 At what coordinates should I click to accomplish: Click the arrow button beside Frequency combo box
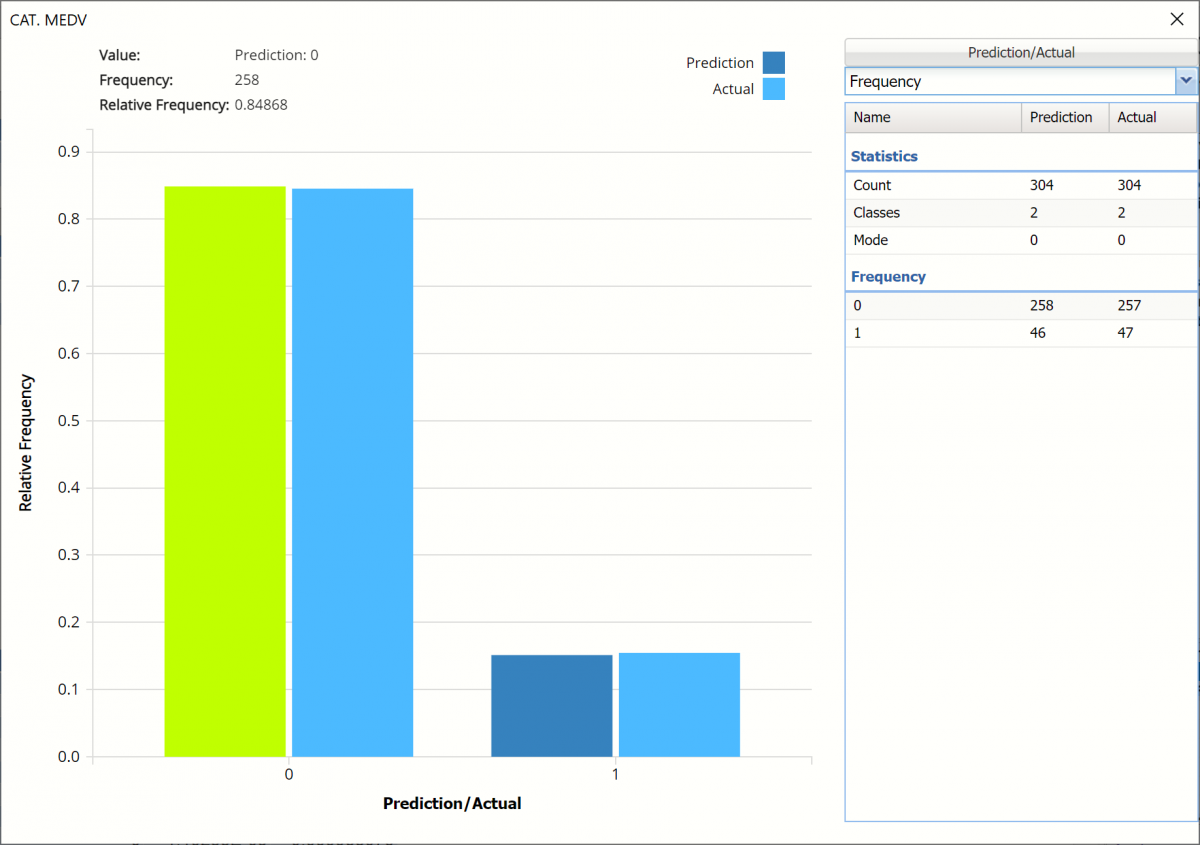point(1186,81)
